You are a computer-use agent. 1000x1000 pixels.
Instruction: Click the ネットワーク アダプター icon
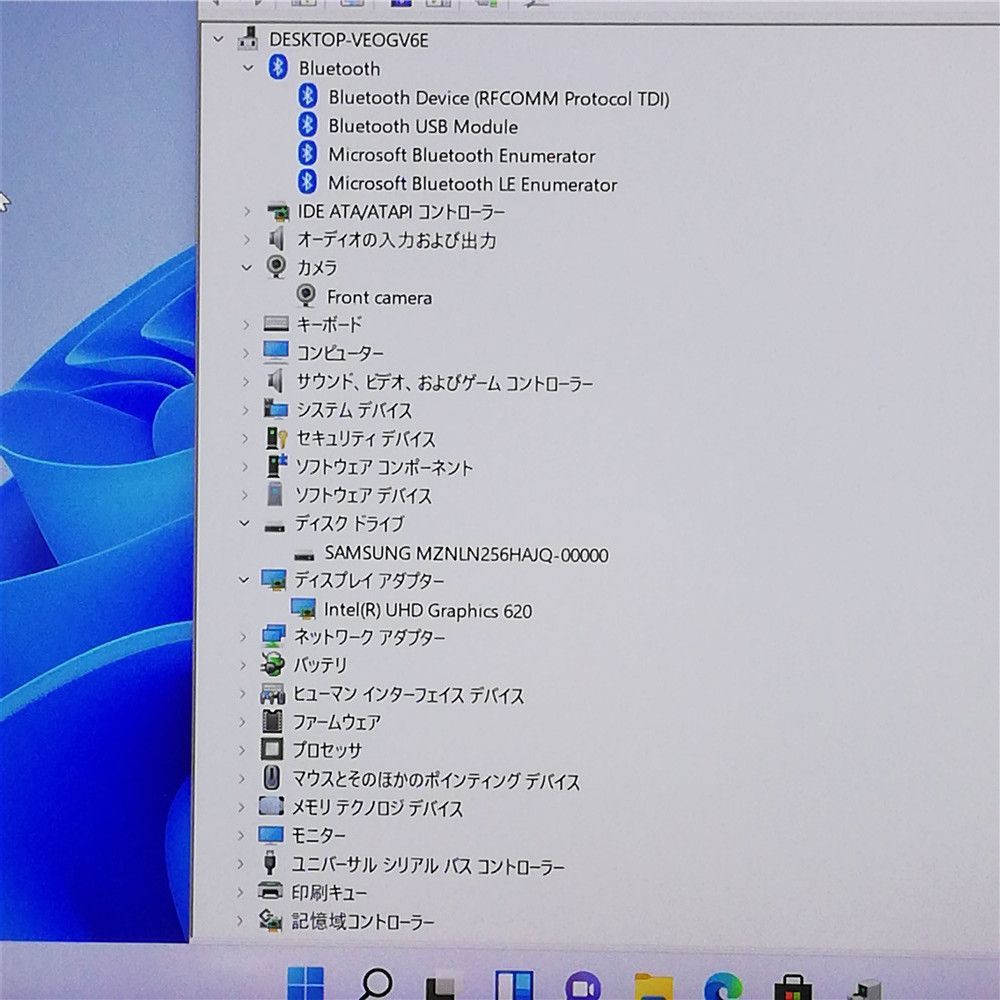(x=272, y=636)
